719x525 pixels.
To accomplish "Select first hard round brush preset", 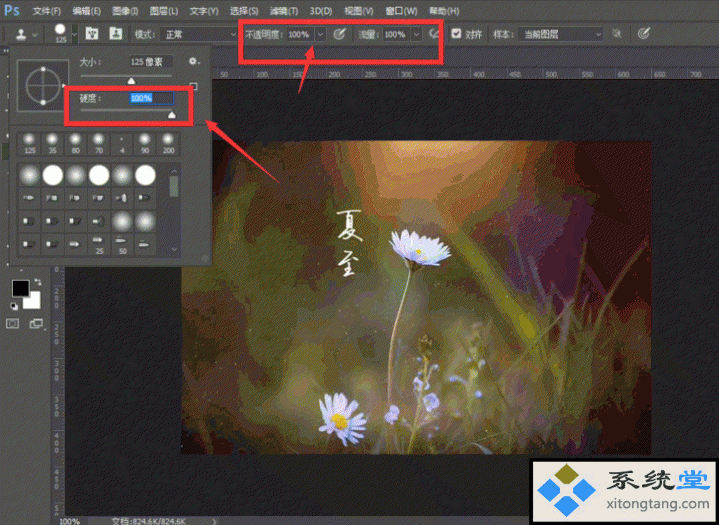I will coord(53,175).
